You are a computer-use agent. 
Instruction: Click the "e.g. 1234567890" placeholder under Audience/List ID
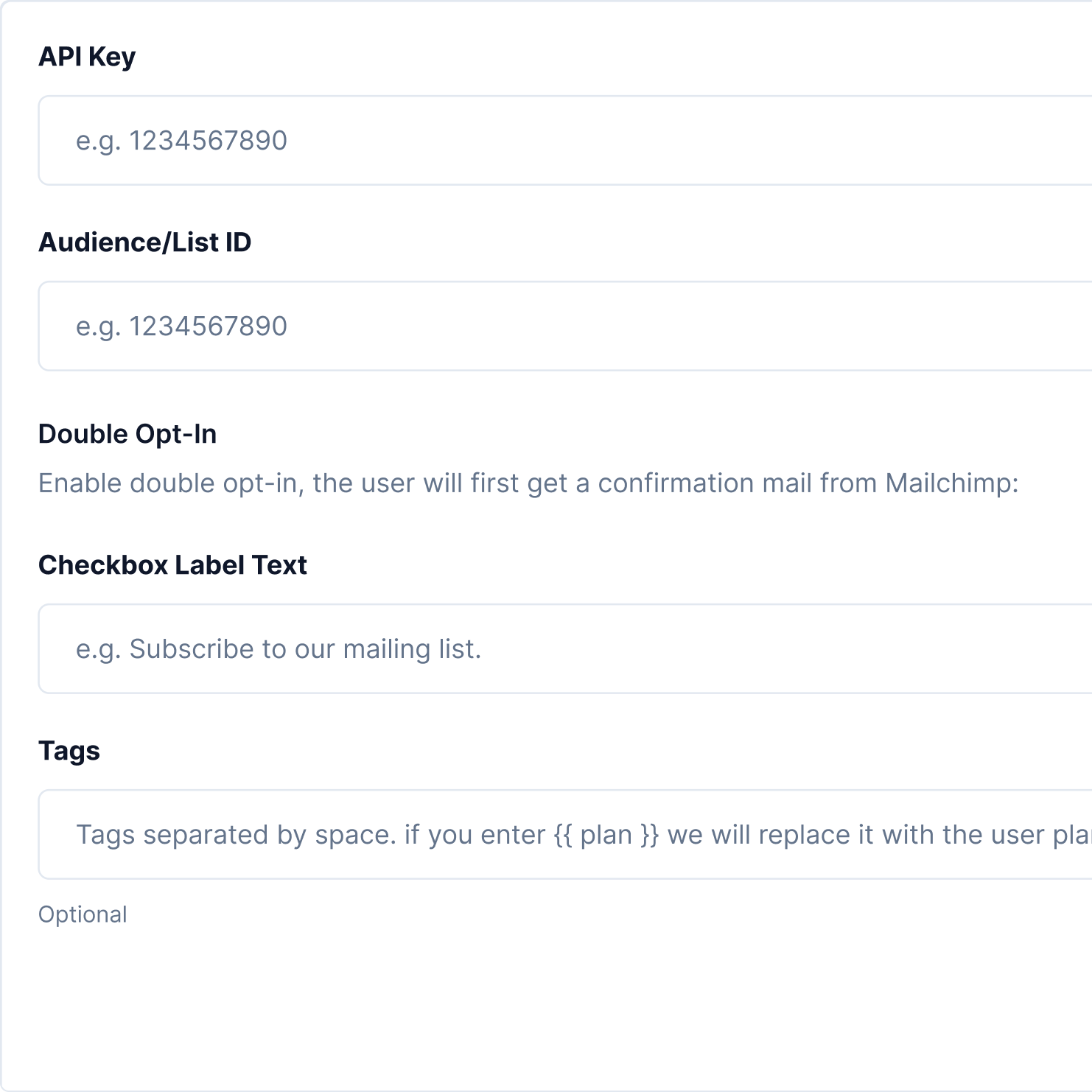tap(181, 326)
